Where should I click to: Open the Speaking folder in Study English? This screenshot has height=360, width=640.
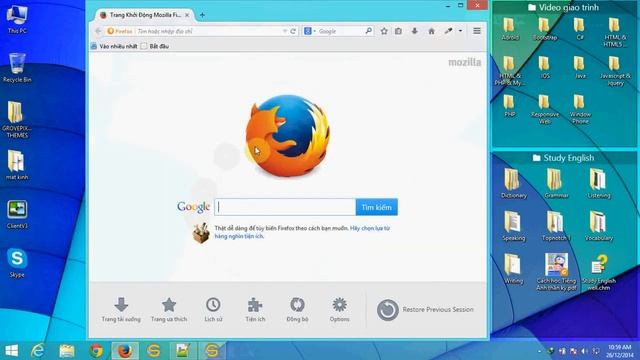pos(513,226)
